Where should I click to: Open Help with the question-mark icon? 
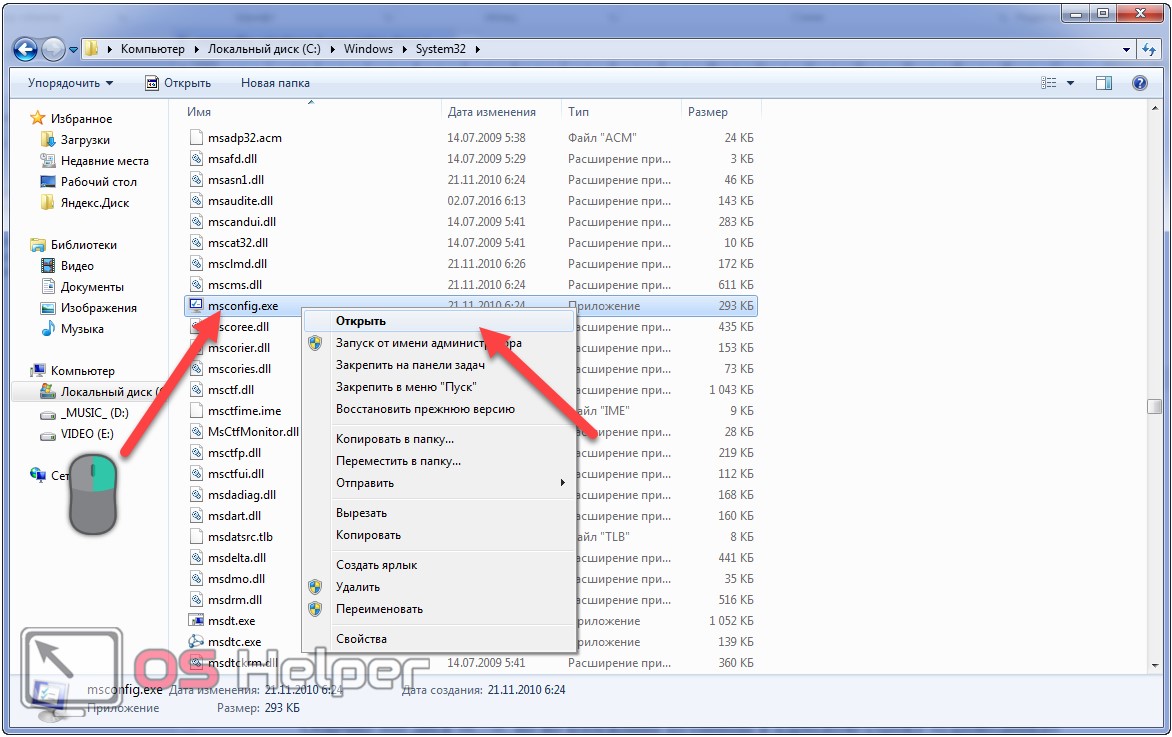click(1139, 83)
